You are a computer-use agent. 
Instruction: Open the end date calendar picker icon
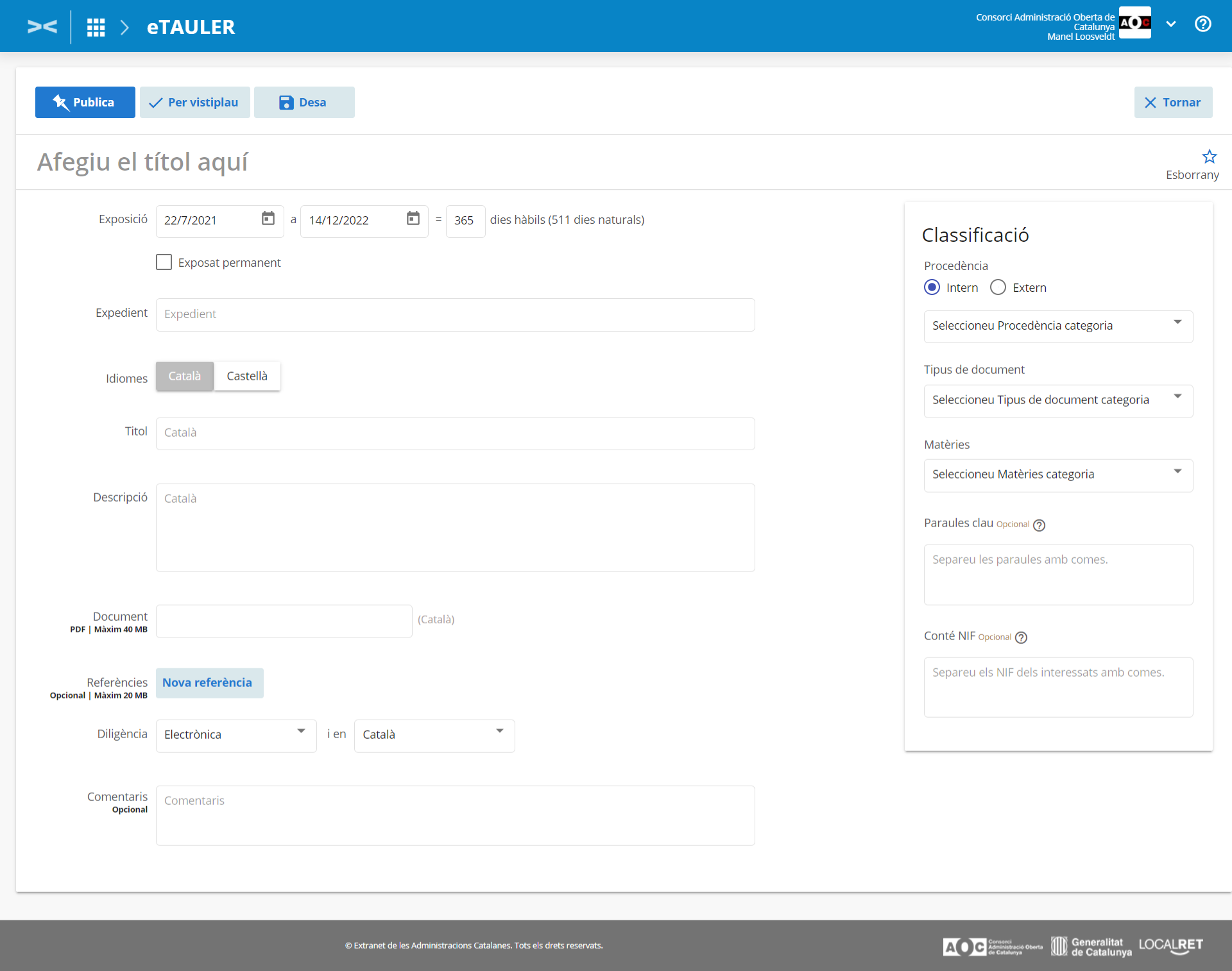[413, 219]
